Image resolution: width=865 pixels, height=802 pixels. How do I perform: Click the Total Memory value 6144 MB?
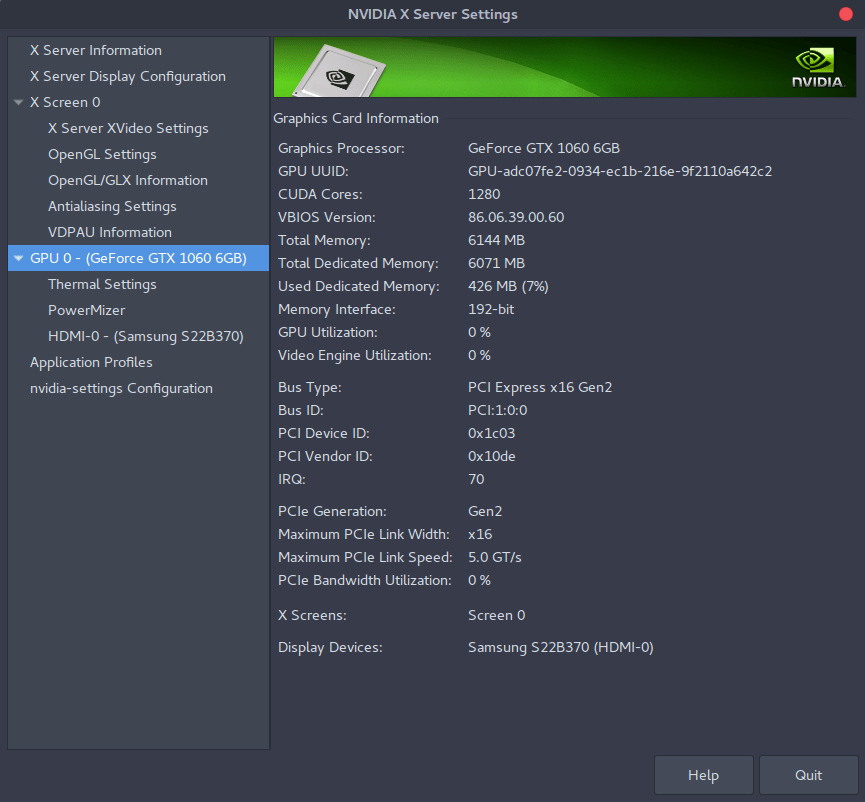coord(496,240)
